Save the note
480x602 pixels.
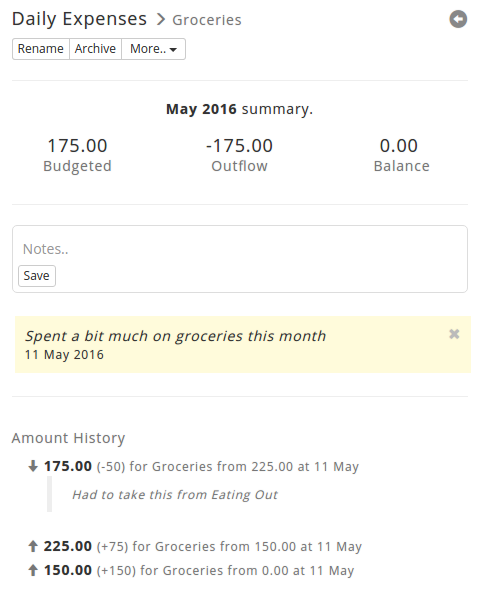pos(37,276)
